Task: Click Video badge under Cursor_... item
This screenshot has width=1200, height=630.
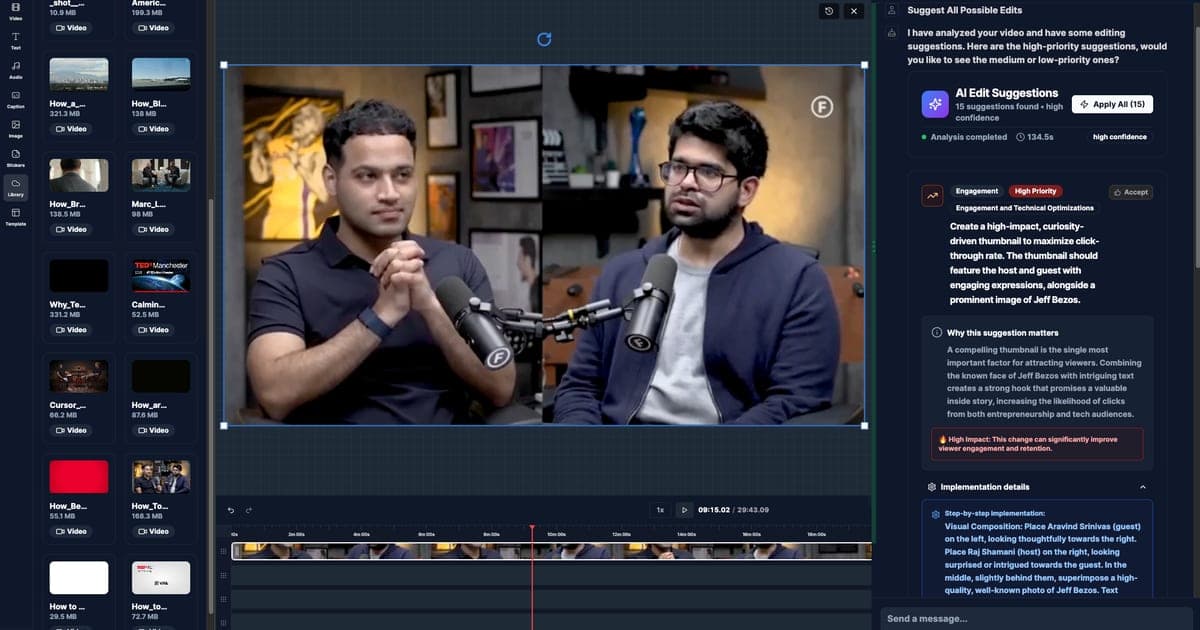Action: 70,430
